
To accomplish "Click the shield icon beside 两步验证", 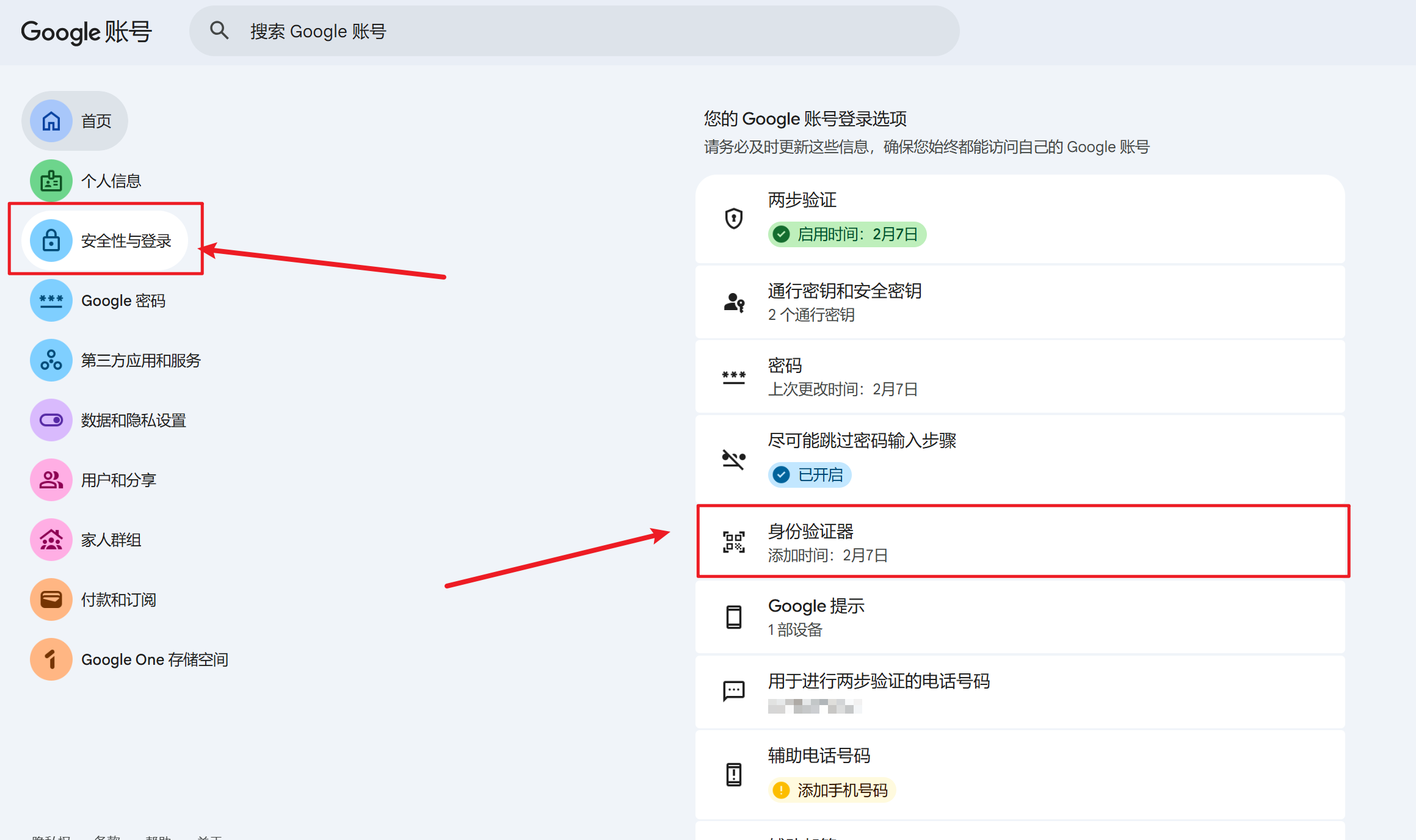I will (x=733, y=218).
